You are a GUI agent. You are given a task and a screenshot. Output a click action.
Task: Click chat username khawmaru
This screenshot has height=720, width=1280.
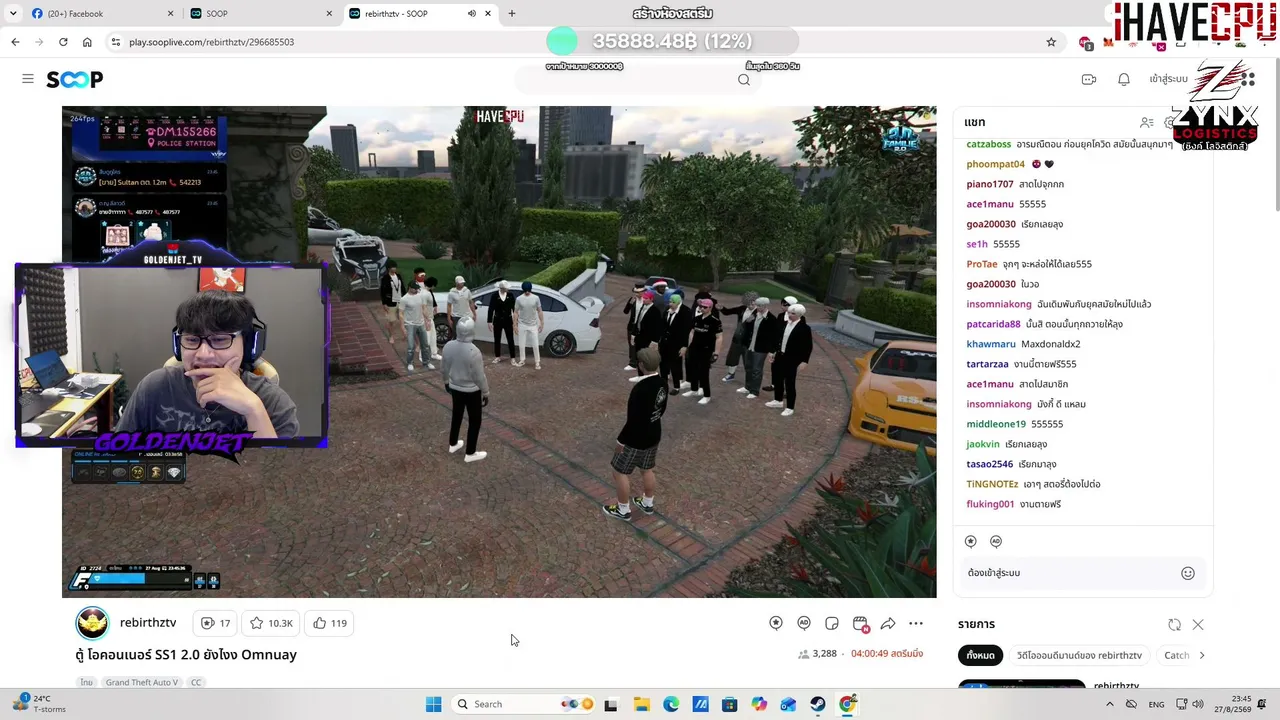(x=990, y=344)
